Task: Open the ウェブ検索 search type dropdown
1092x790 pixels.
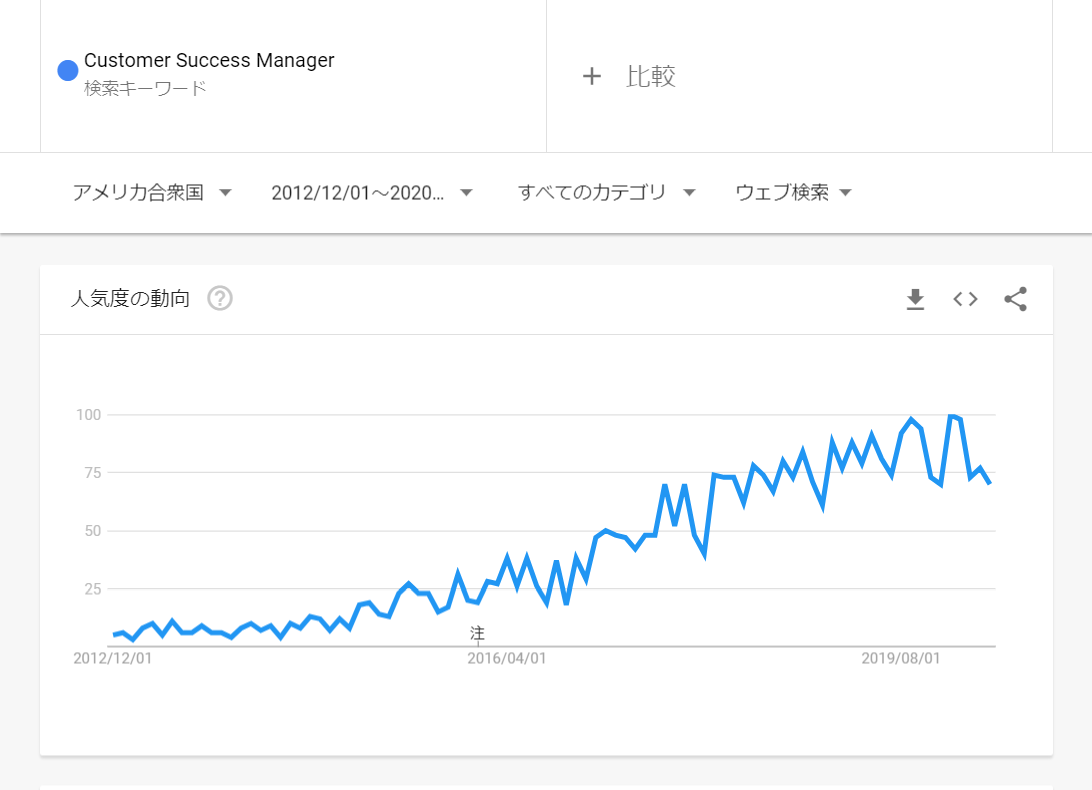Action: (x=793, y=193)
